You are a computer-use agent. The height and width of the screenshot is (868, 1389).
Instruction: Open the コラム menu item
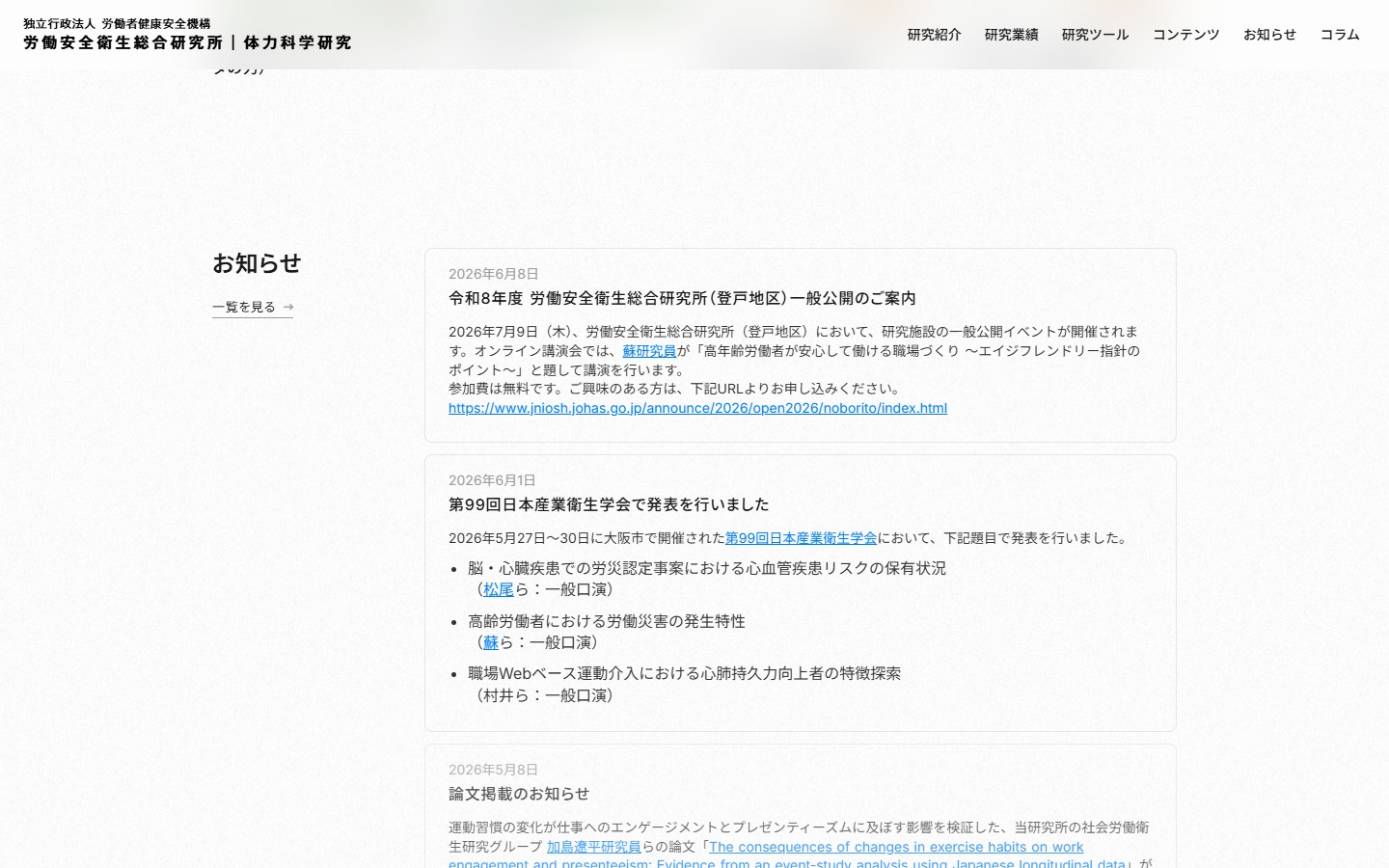[1340, 35]
